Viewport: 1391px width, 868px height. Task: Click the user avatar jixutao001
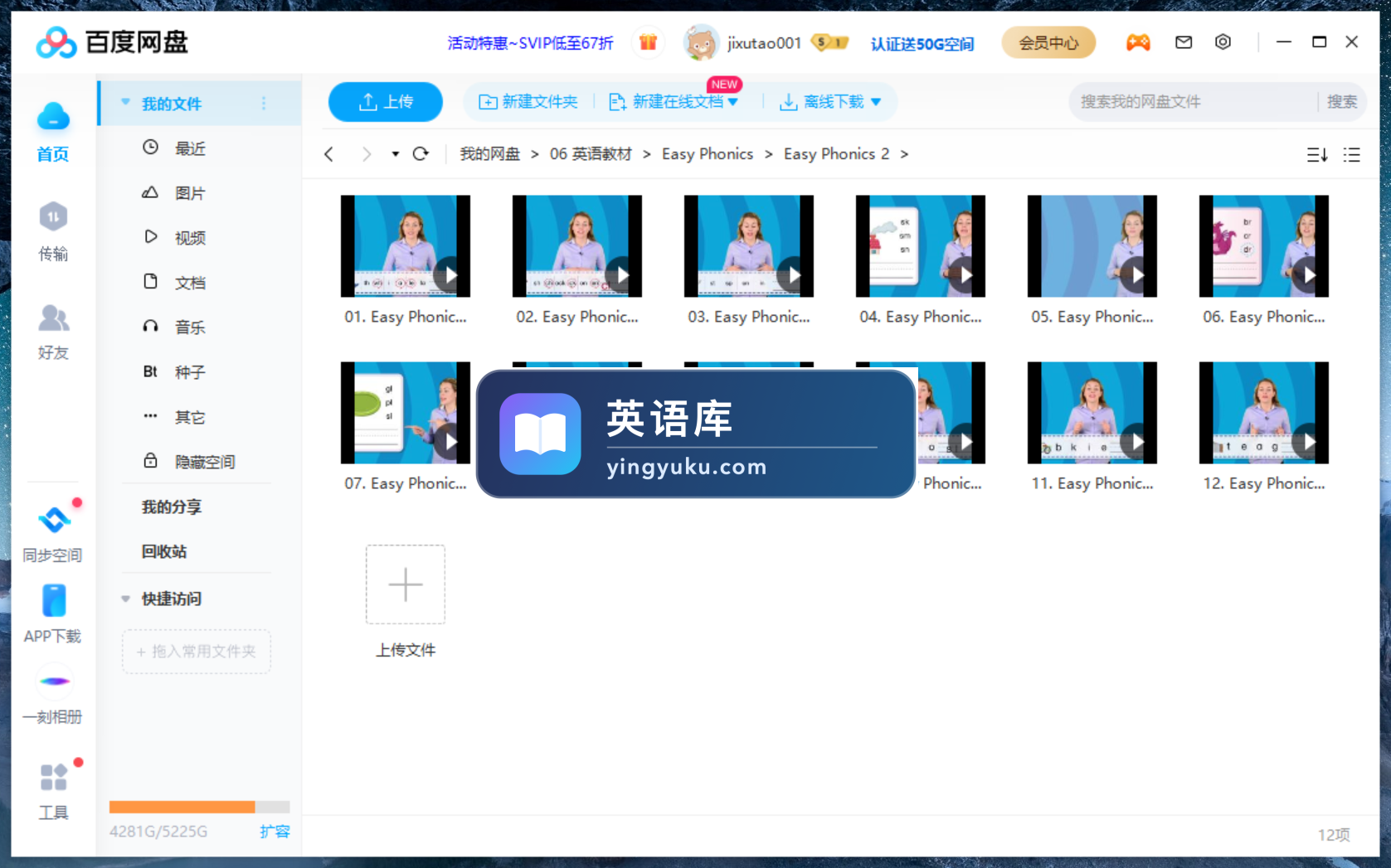[701, 42]
